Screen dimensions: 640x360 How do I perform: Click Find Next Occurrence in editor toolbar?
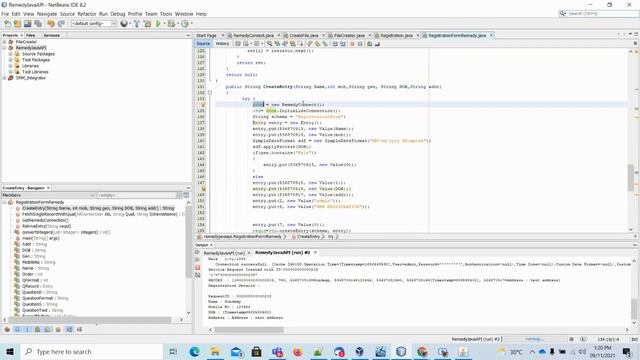285,44
